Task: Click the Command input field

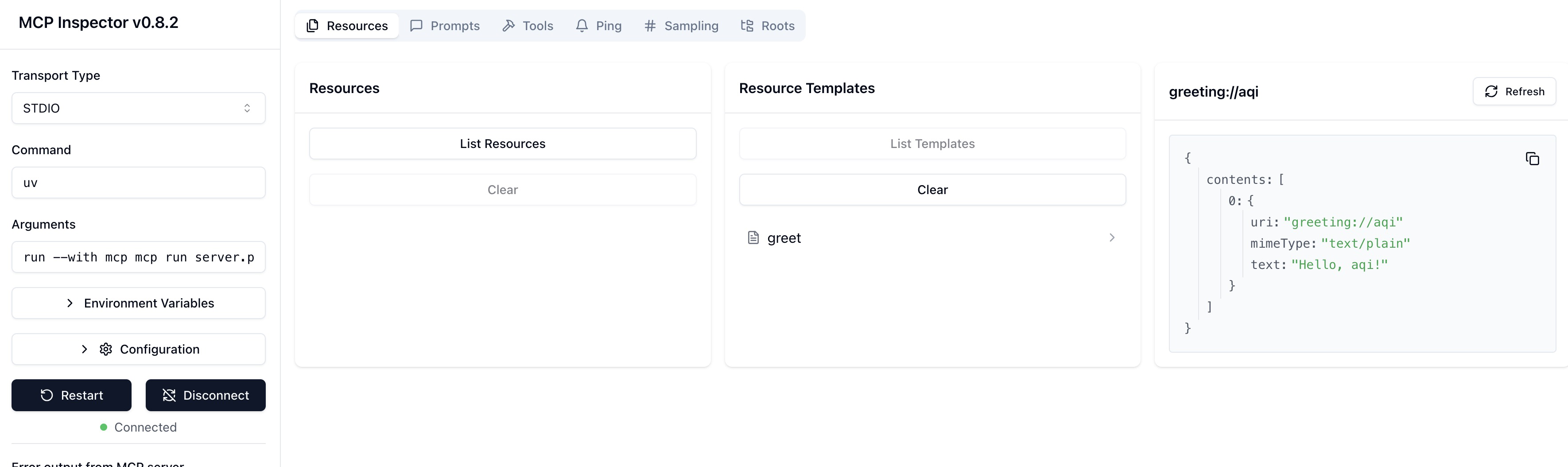Action: (x=138, y=183)
